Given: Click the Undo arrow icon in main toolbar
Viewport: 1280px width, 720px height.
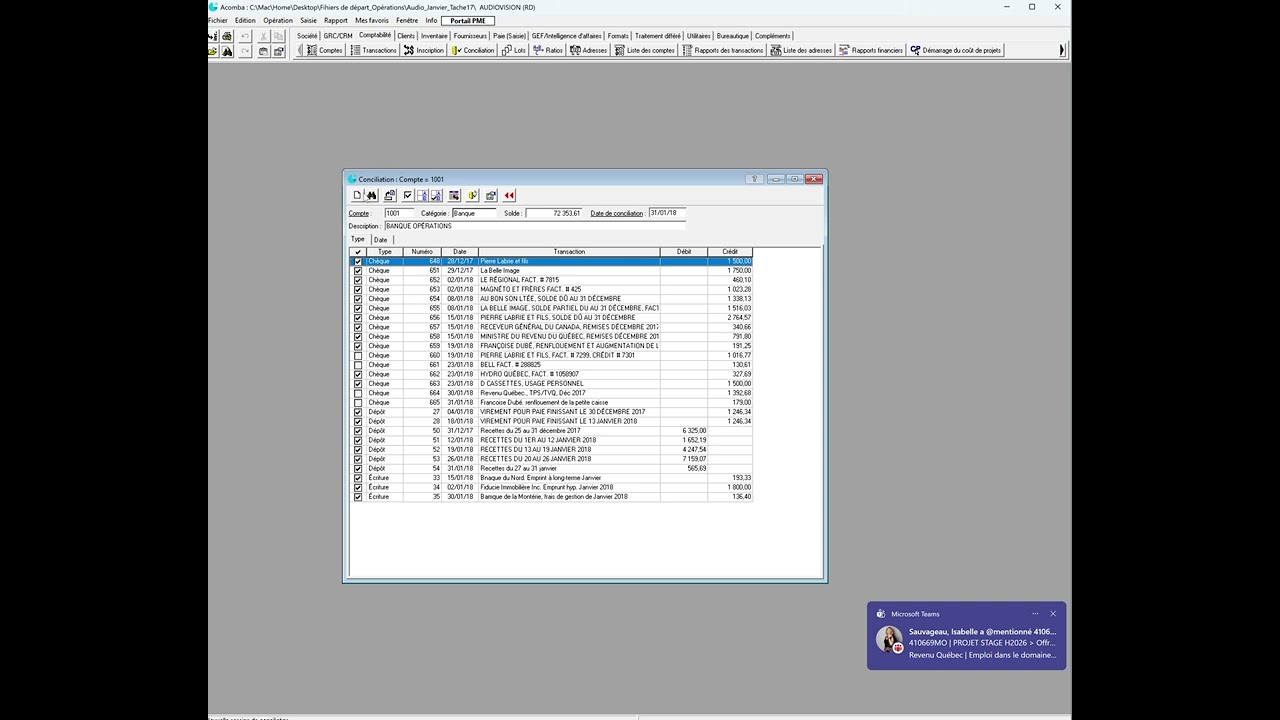Looking at the screenshot, I should (246, 36).
